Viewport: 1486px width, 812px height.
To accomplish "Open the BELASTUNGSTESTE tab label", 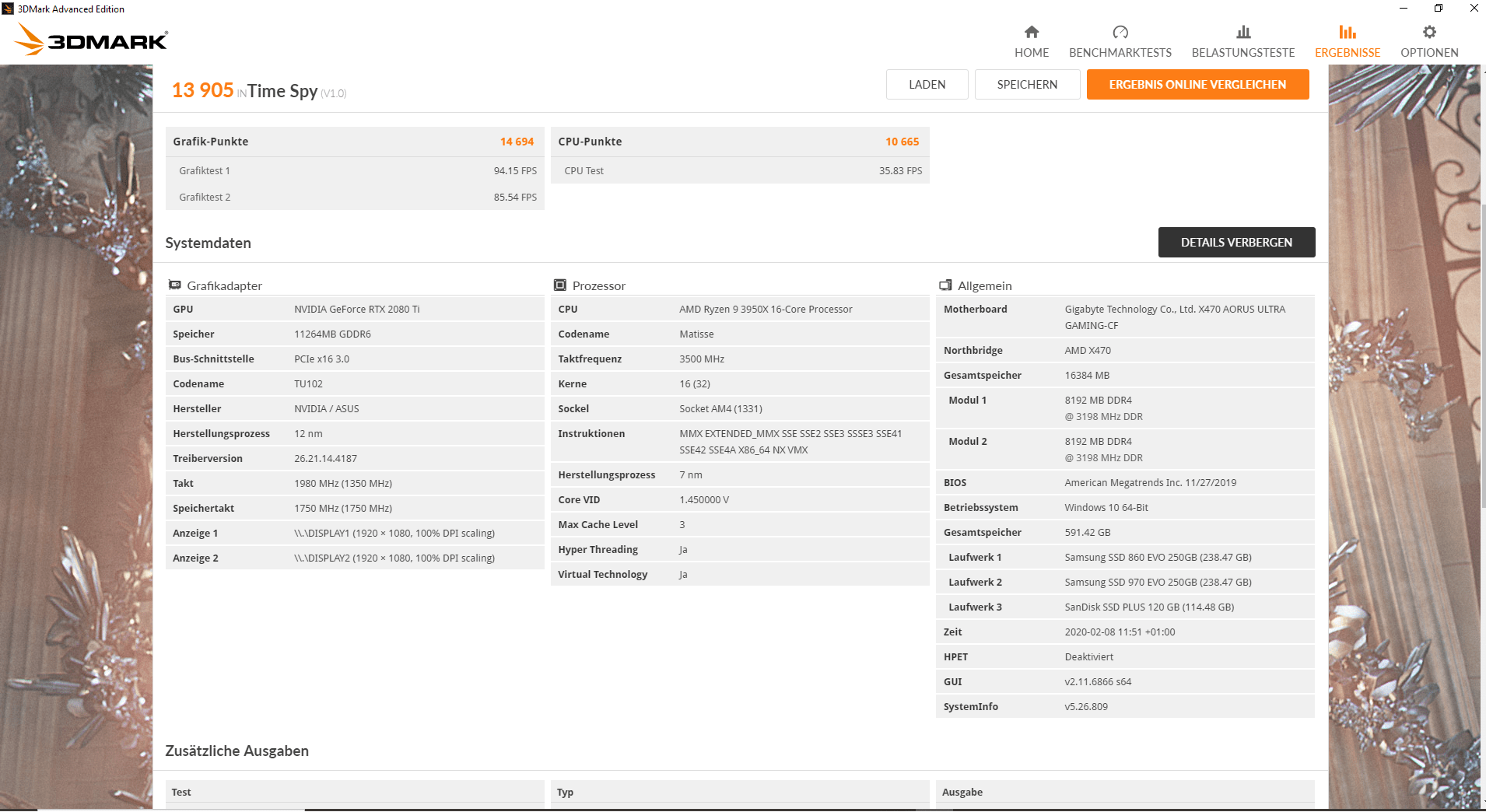I will coord(1243,53).
